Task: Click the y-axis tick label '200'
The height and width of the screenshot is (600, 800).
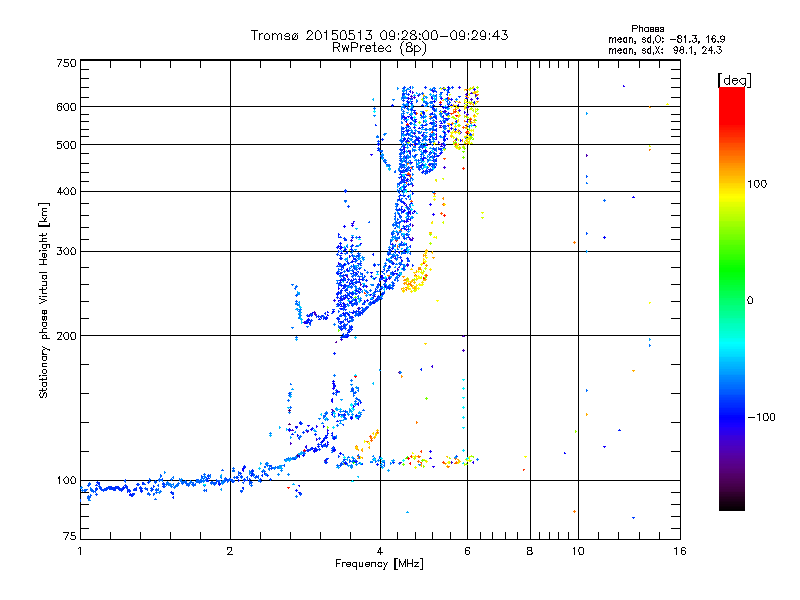Action: 66,336
